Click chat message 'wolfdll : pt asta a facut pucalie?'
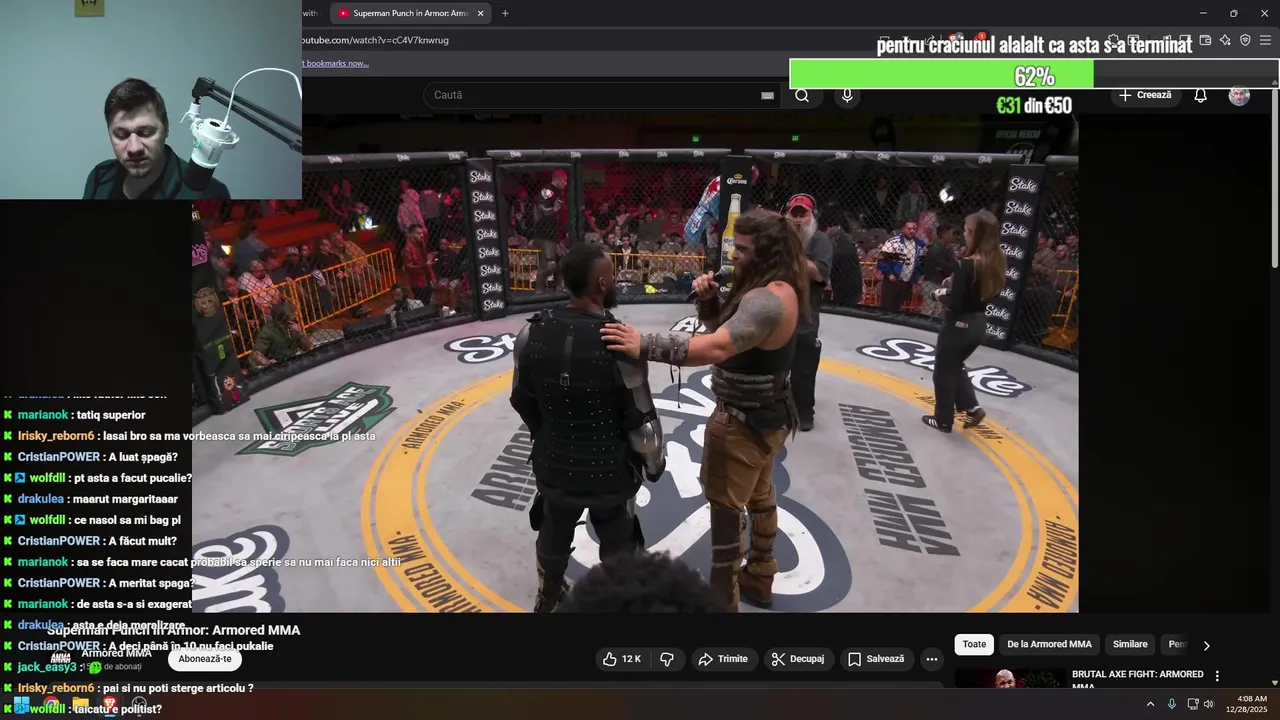The height and width of the screenshot is (720, 1280). click(110, 478)
